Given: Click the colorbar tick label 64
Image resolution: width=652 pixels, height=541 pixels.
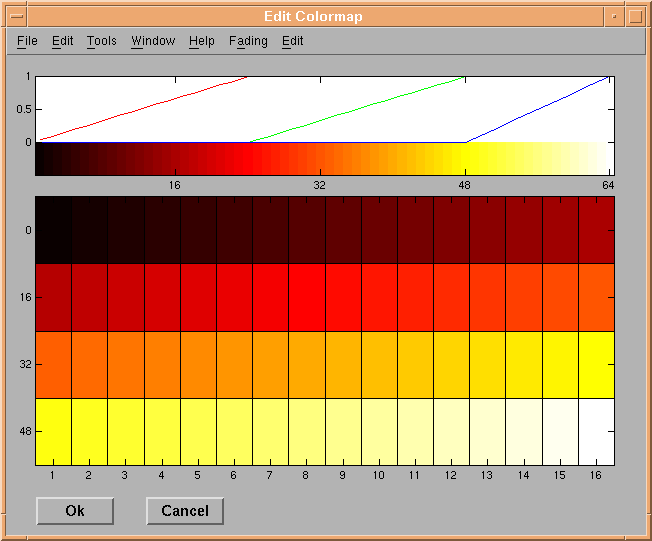Looking at the screenshot, I should click(x=608, y=185).
